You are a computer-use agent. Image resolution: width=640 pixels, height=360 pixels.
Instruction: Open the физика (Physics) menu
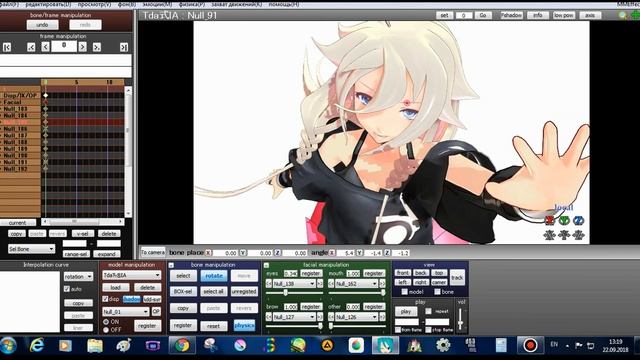[192, 4]
